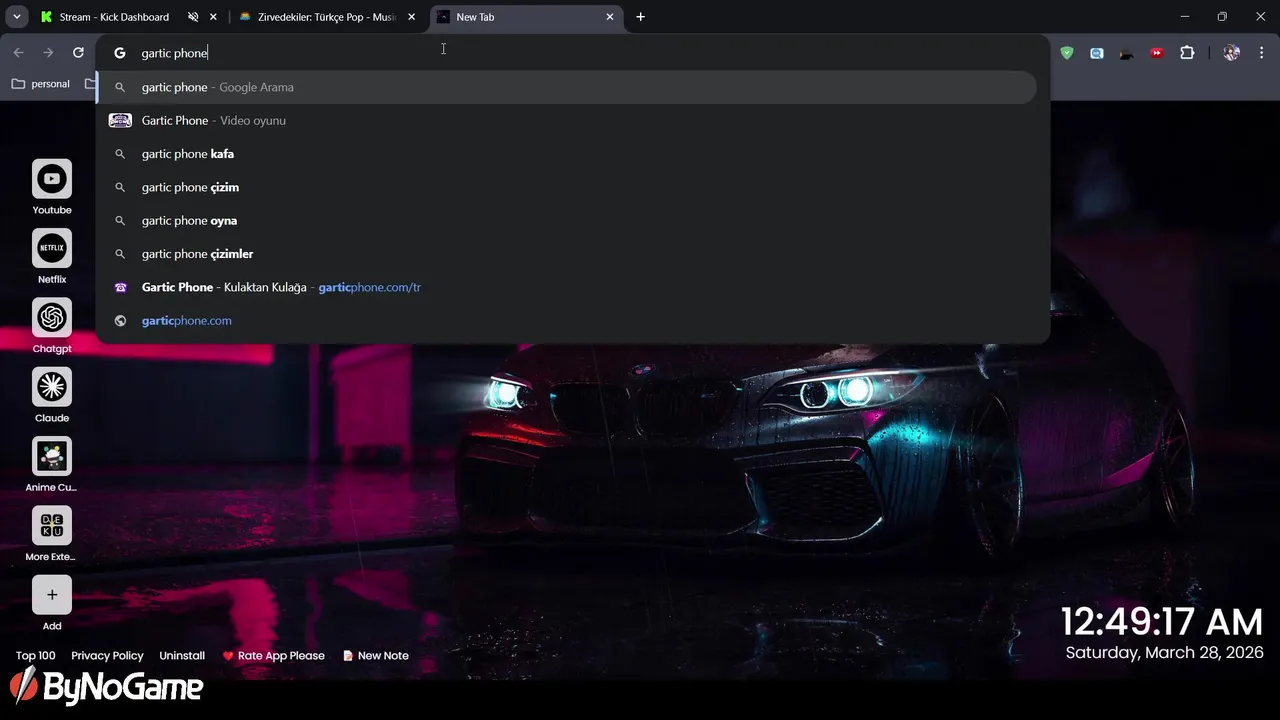Click the globe icon beside garticphone.com

click(120, 321)
